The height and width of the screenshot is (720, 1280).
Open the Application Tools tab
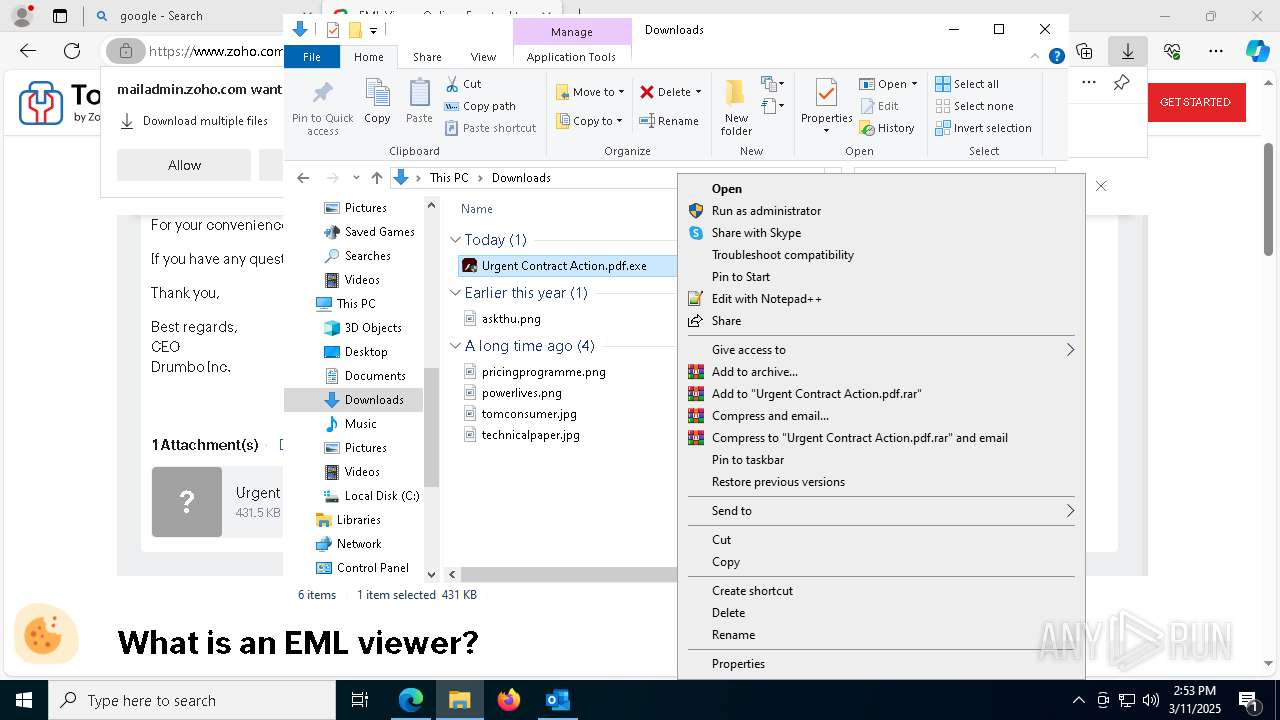(571, 57)
